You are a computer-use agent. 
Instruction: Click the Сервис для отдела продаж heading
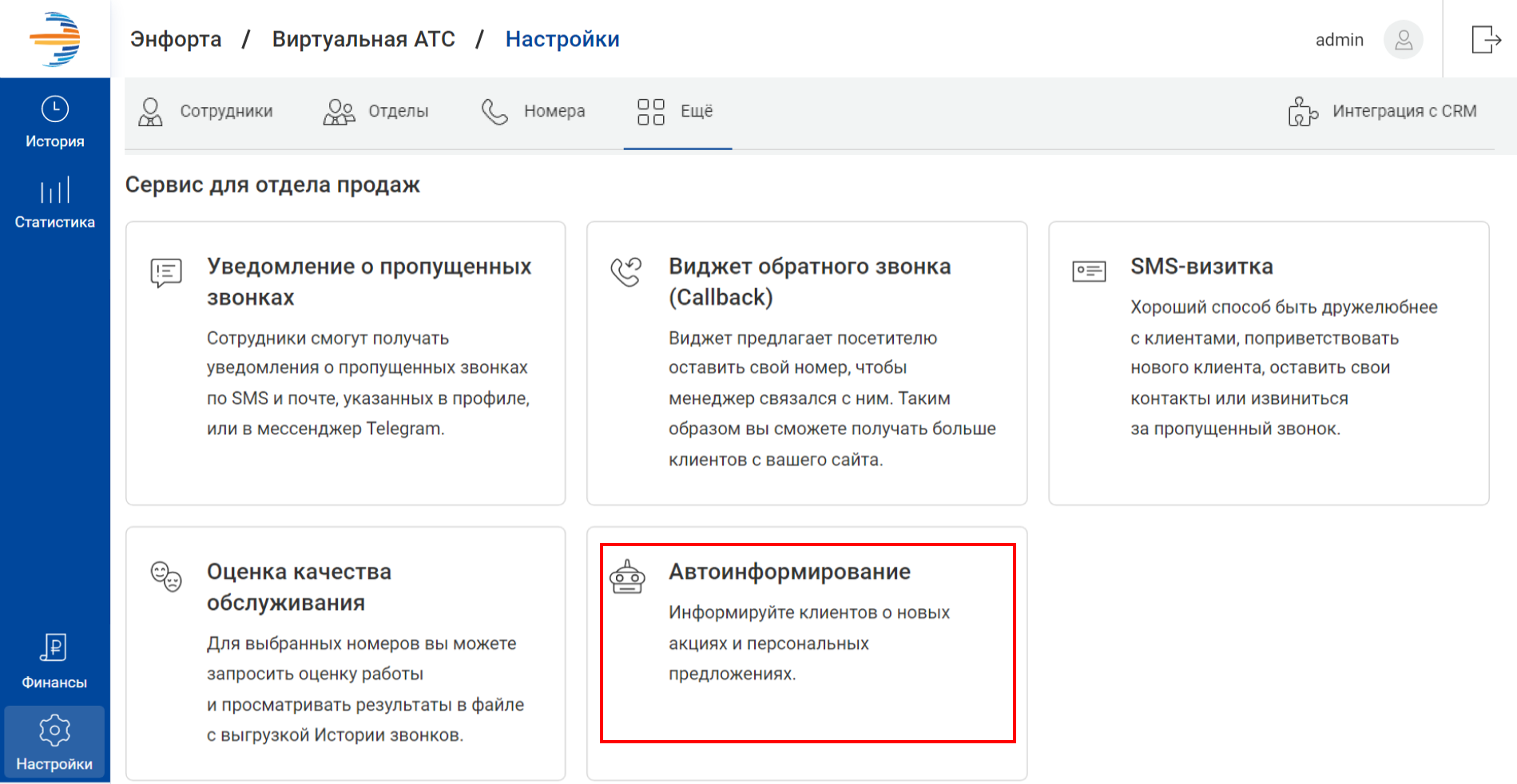pos(272,184)
